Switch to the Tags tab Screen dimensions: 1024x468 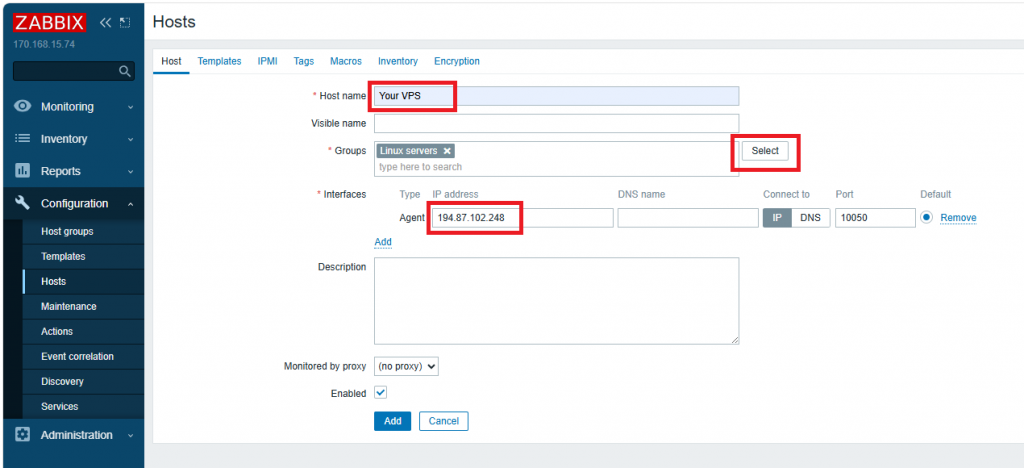pos(304,61)
